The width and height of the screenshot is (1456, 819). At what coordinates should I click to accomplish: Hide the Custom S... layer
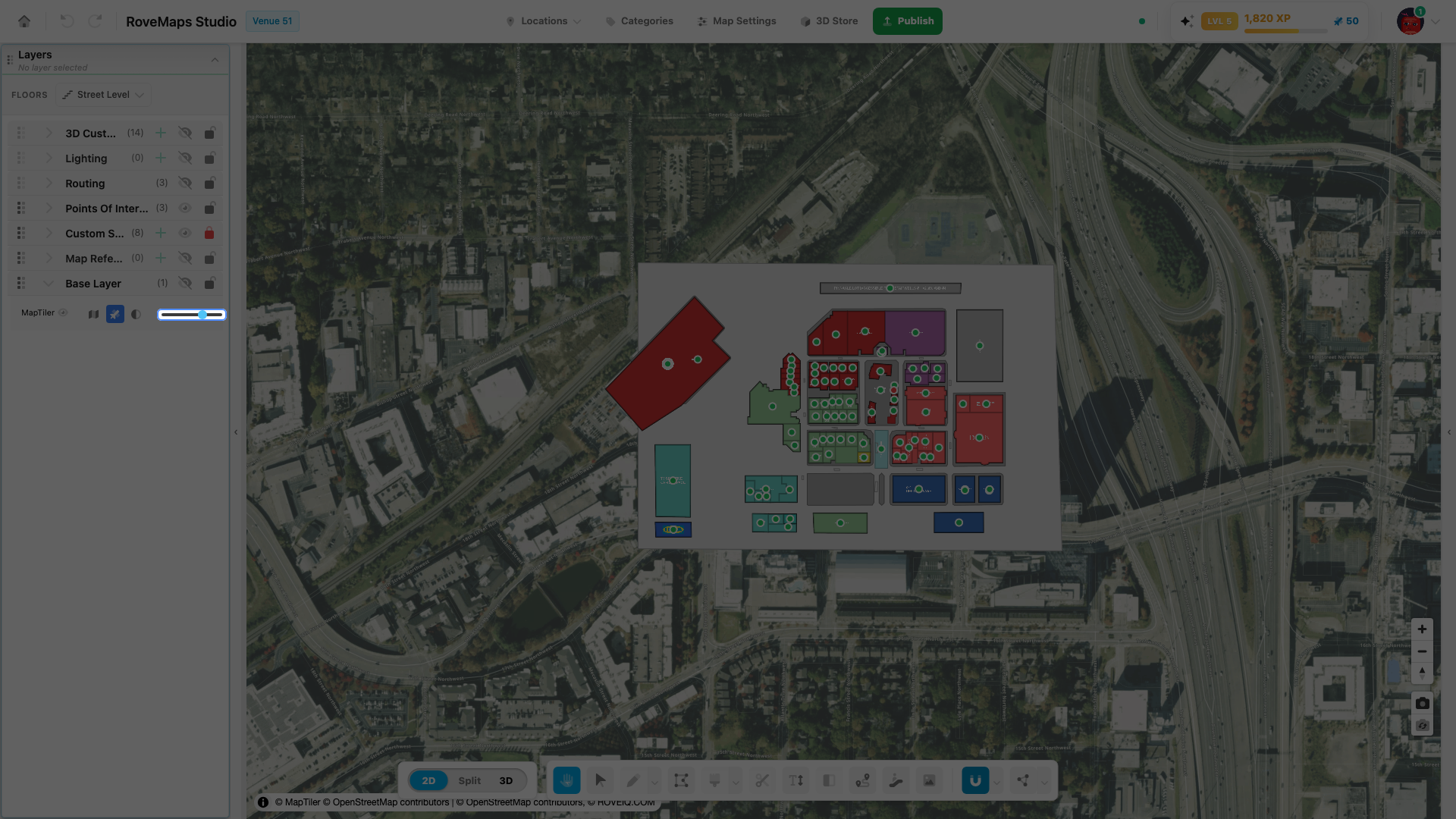click(185, 233)
